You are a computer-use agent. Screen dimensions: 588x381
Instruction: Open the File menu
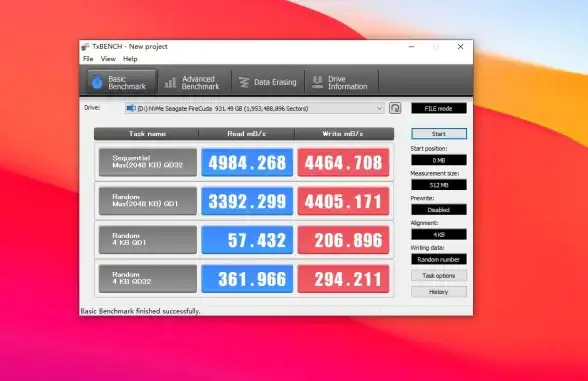click(x=88, y=59)
